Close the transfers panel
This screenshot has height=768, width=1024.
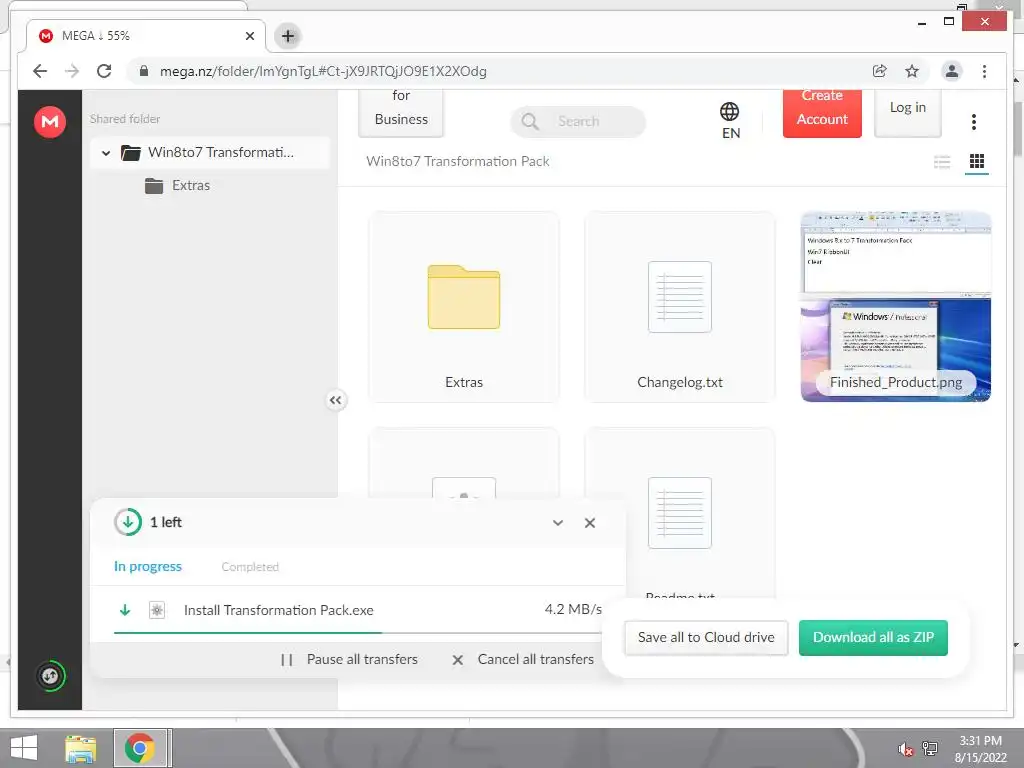tap(590, 523)
